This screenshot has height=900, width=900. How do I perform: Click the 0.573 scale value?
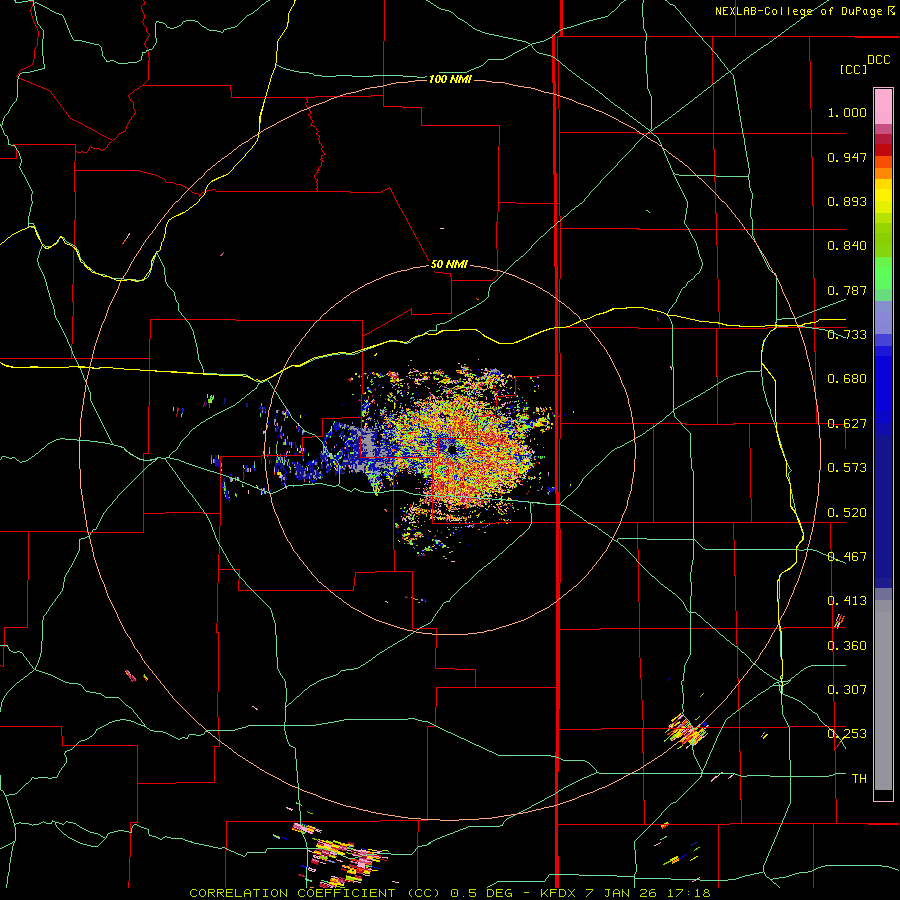(x=847, y=468)
